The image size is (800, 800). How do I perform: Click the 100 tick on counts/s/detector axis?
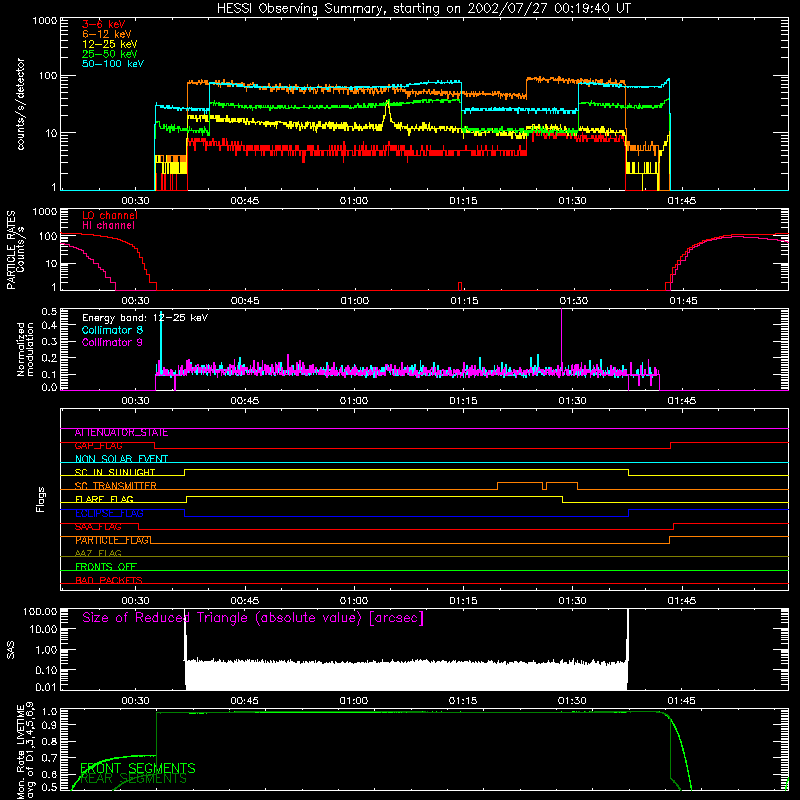pyautogui.click(x=48, y=76)
